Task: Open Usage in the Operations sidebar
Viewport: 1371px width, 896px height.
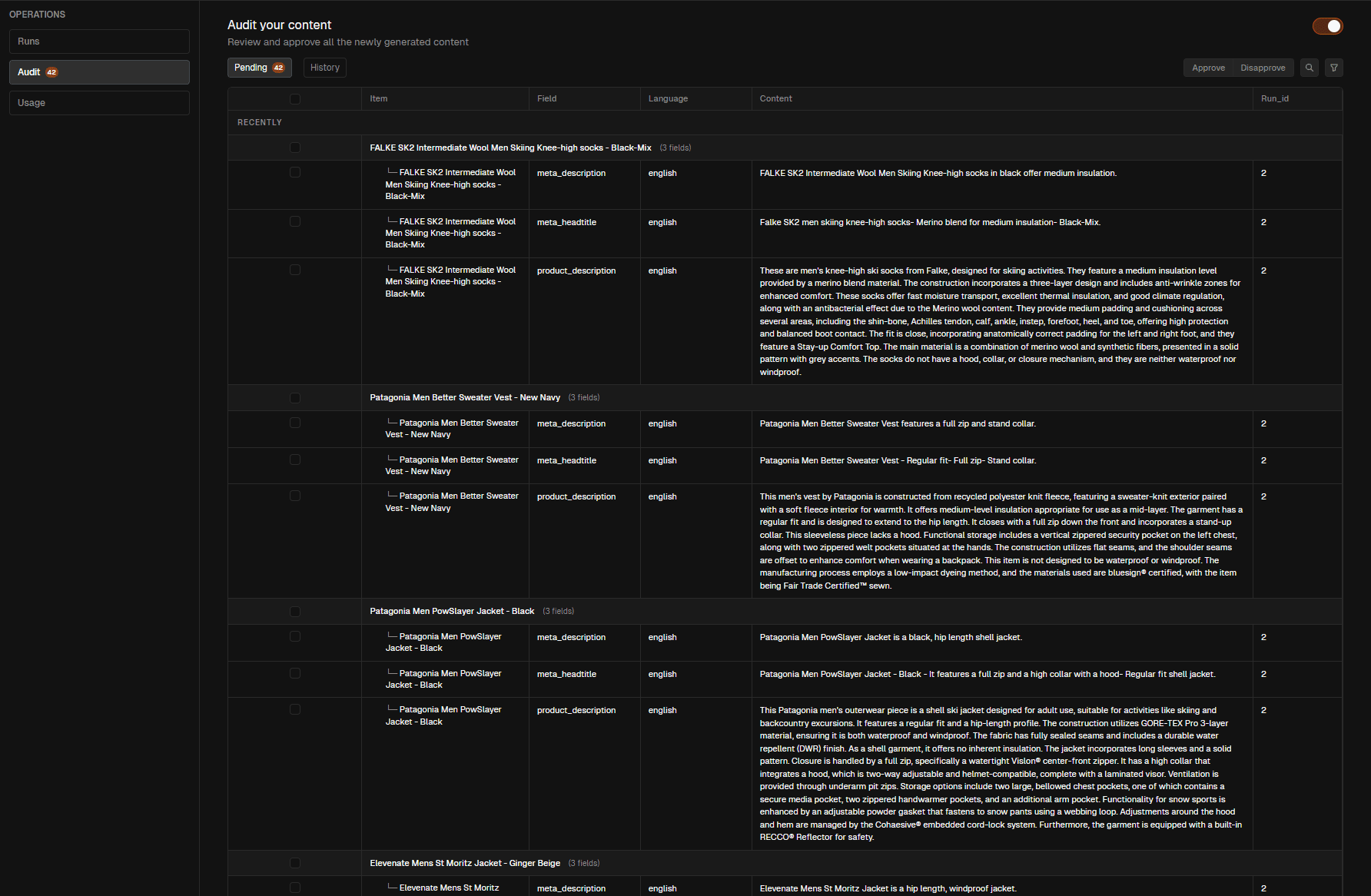Action: point(99,102)
